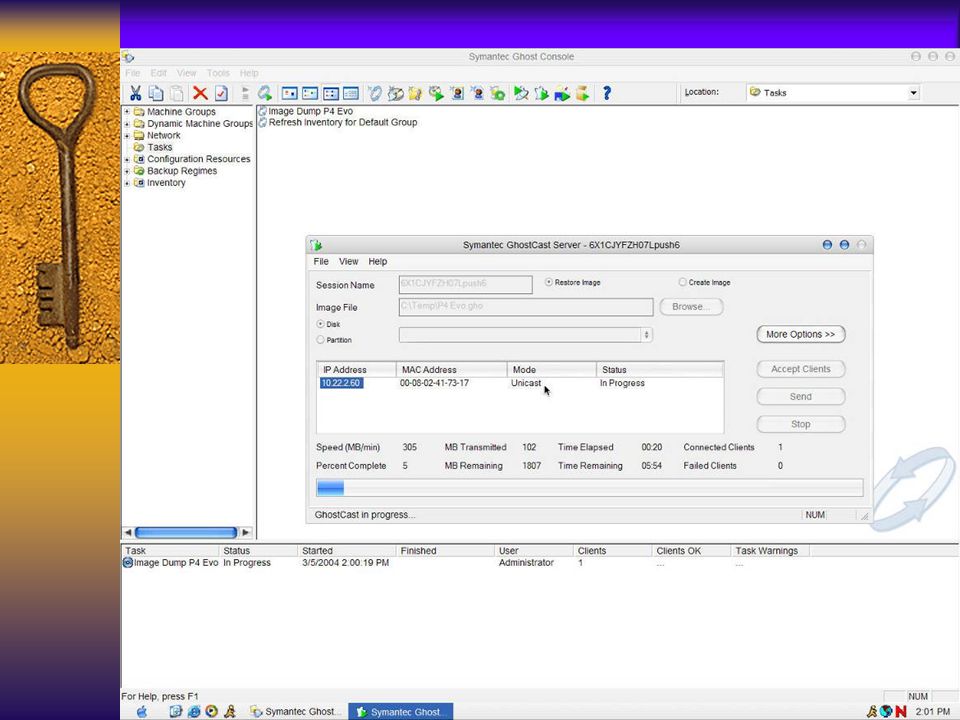Click the GhostCast progress bar
Viewport: 960px width, 720px height.
click(590, 488)
